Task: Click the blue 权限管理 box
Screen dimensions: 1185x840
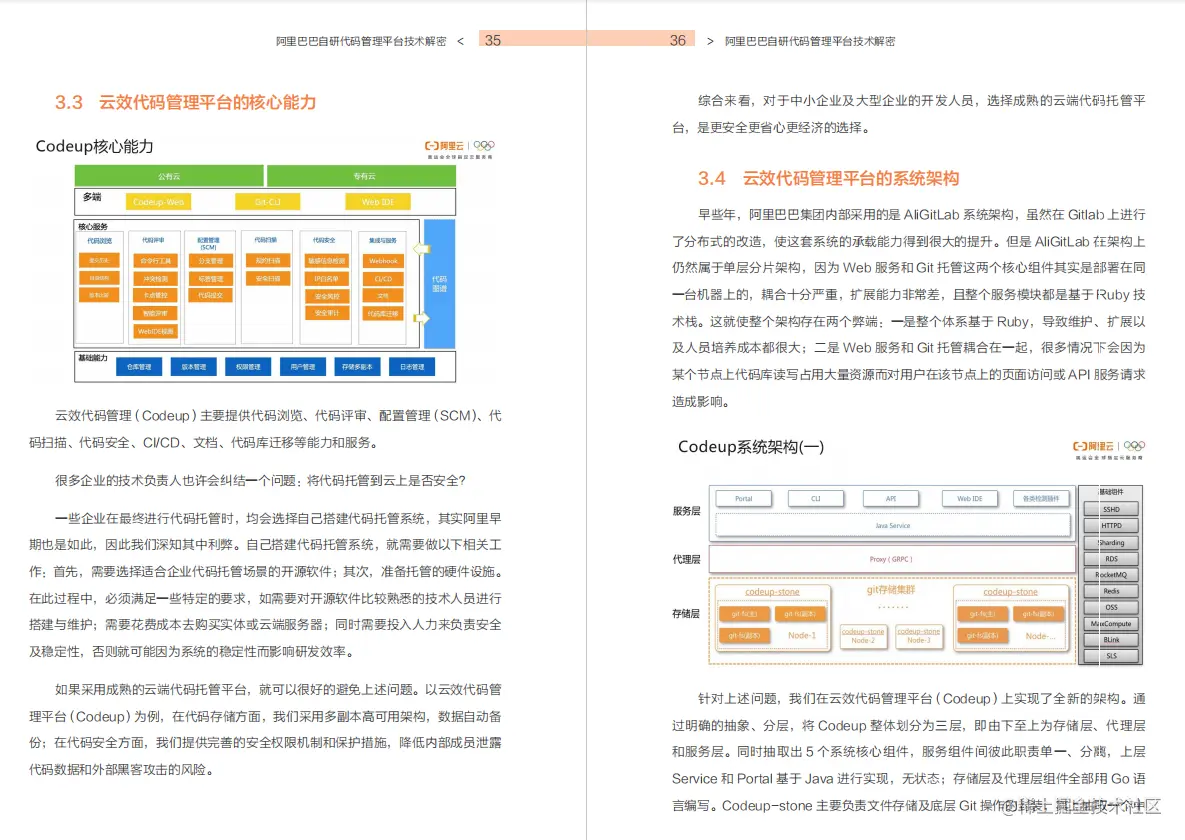Action: (248, 367)
